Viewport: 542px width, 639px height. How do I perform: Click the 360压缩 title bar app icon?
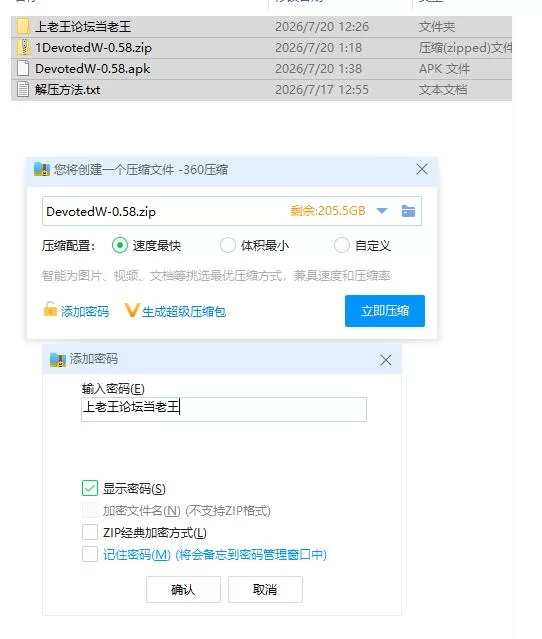click(x=42, y=170)
